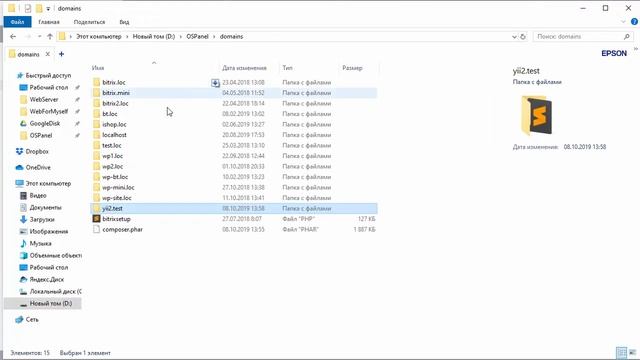Image resolution: width=640 pixels, height=360 pixels.
Task: Click the search magnifier icon
Action: pos(627,37)
